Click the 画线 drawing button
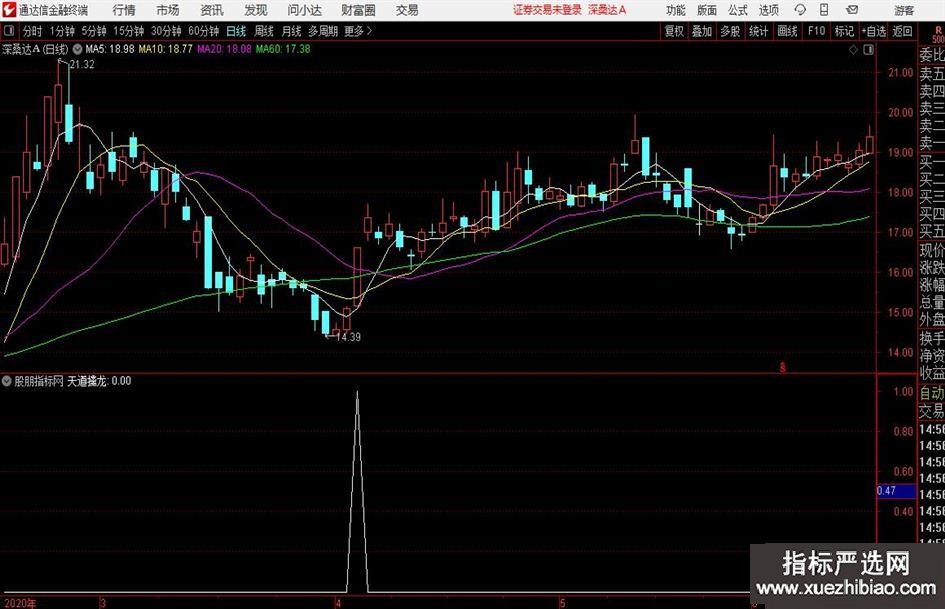 pyautogui.click(x=787, y=31)
